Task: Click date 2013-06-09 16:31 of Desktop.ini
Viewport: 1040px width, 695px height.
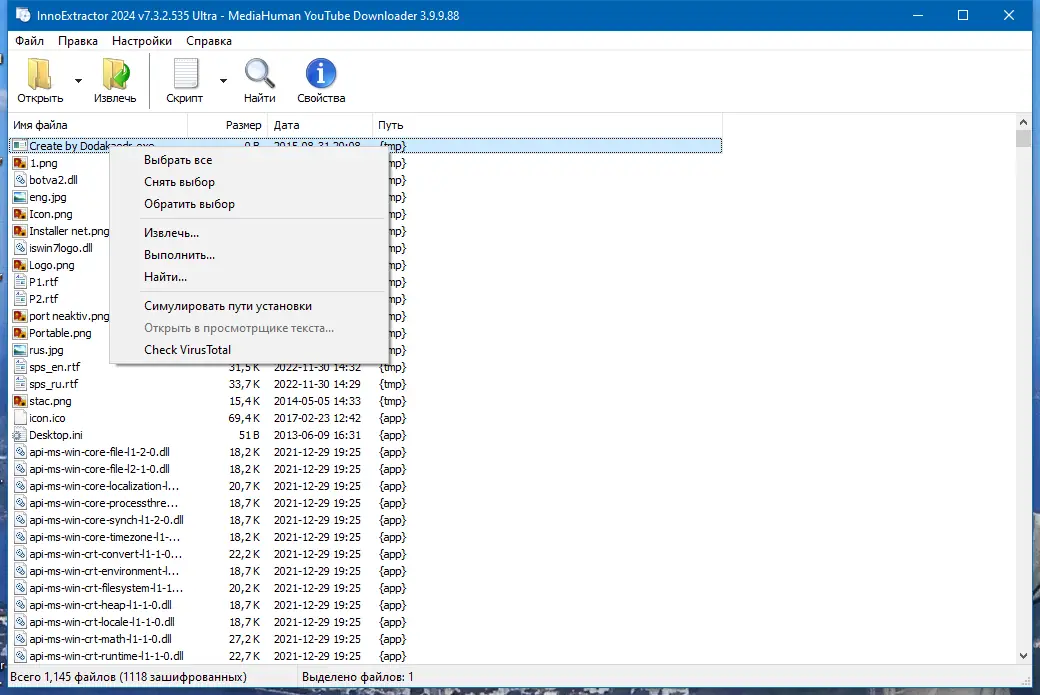Action: coord(317,435)
